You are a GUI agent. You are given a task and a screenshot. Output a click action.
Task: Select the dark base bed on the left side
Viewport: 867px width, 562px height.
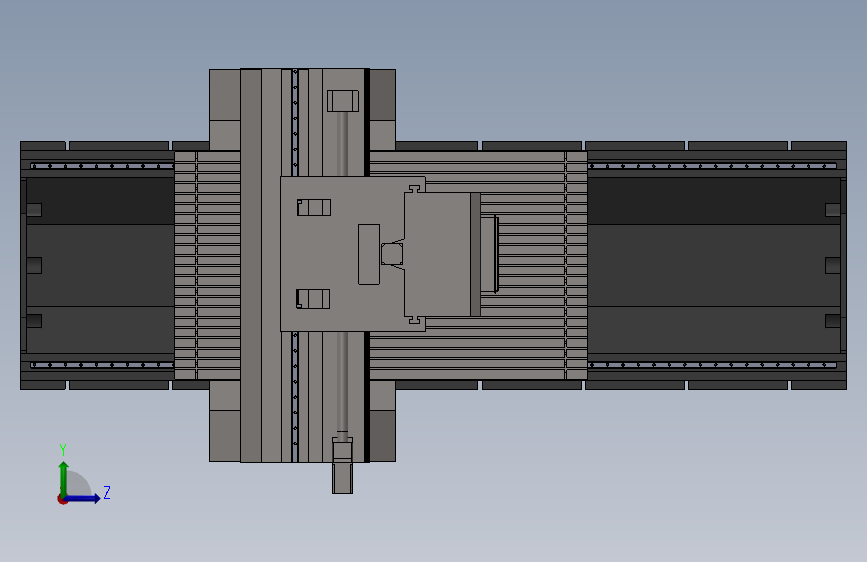pyautogui.click(x=100, y=266)
